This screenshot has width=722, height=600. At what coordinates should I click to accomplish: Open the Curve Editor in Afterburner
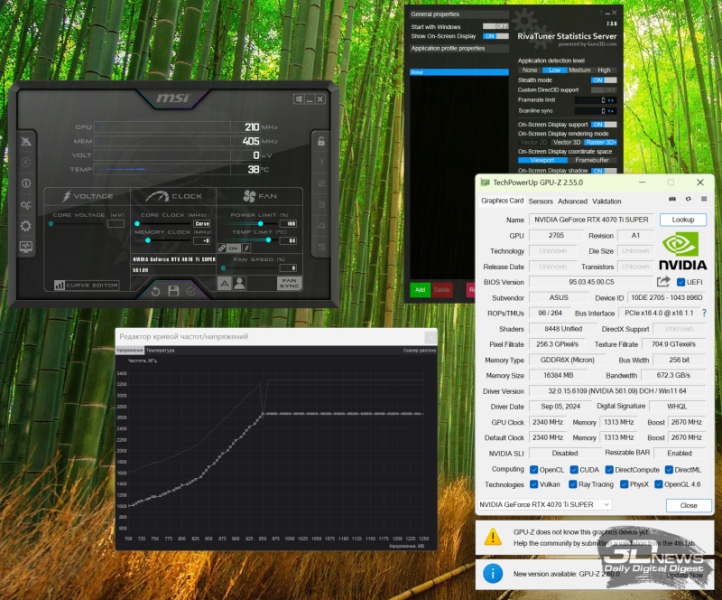coord(86,286)
